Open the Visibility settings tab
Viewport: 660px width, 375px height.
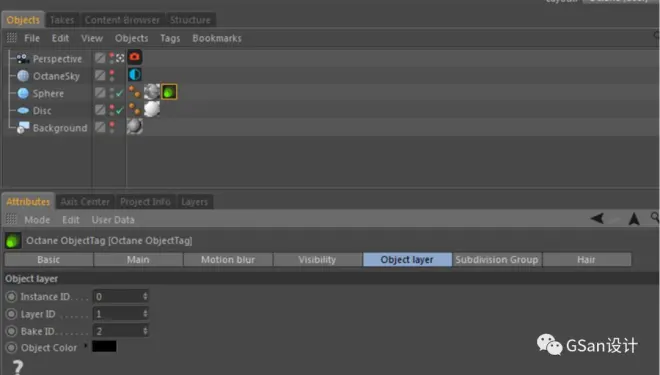317,260
